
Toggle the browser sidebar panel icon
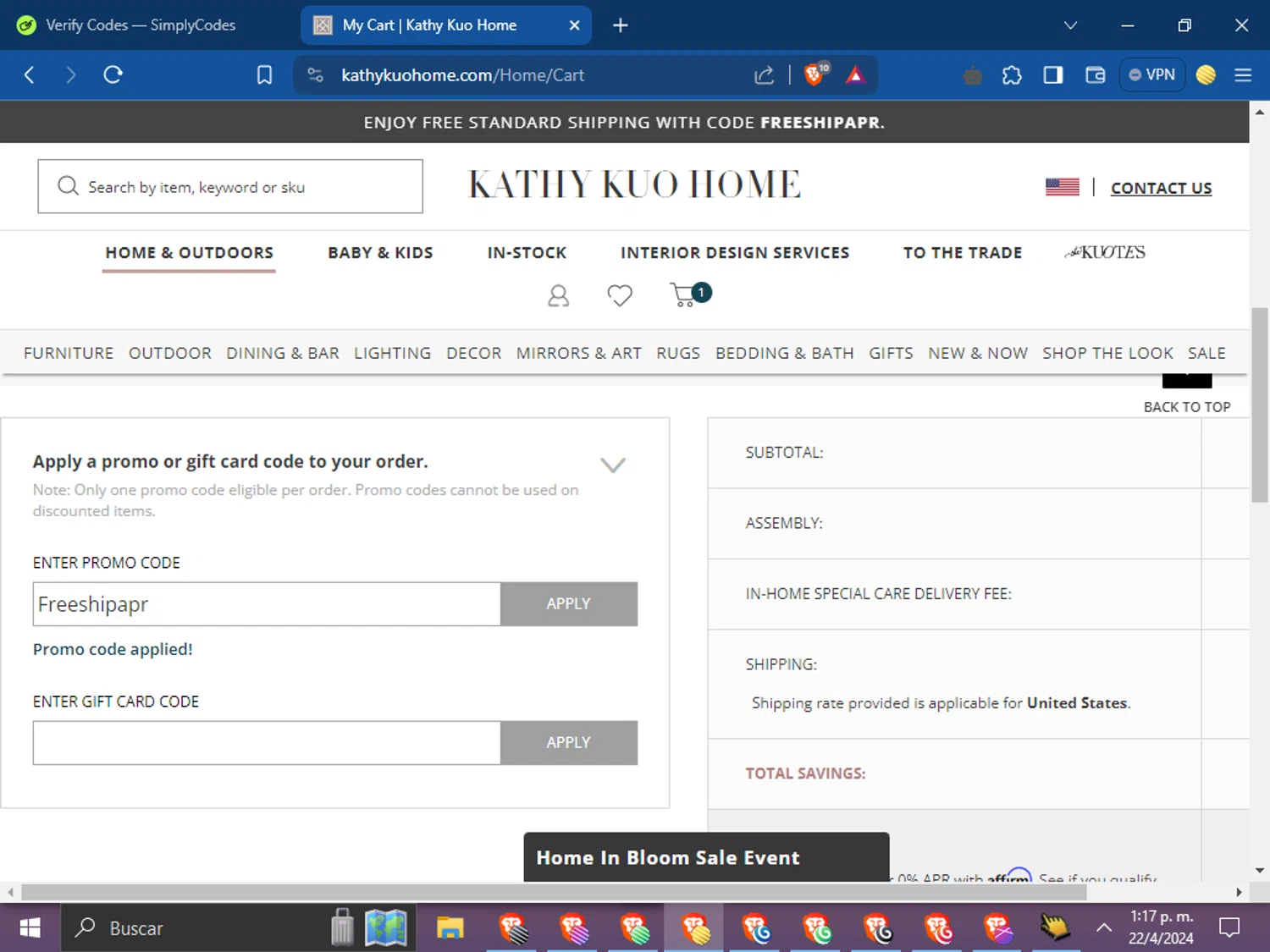coord(1053,75)
